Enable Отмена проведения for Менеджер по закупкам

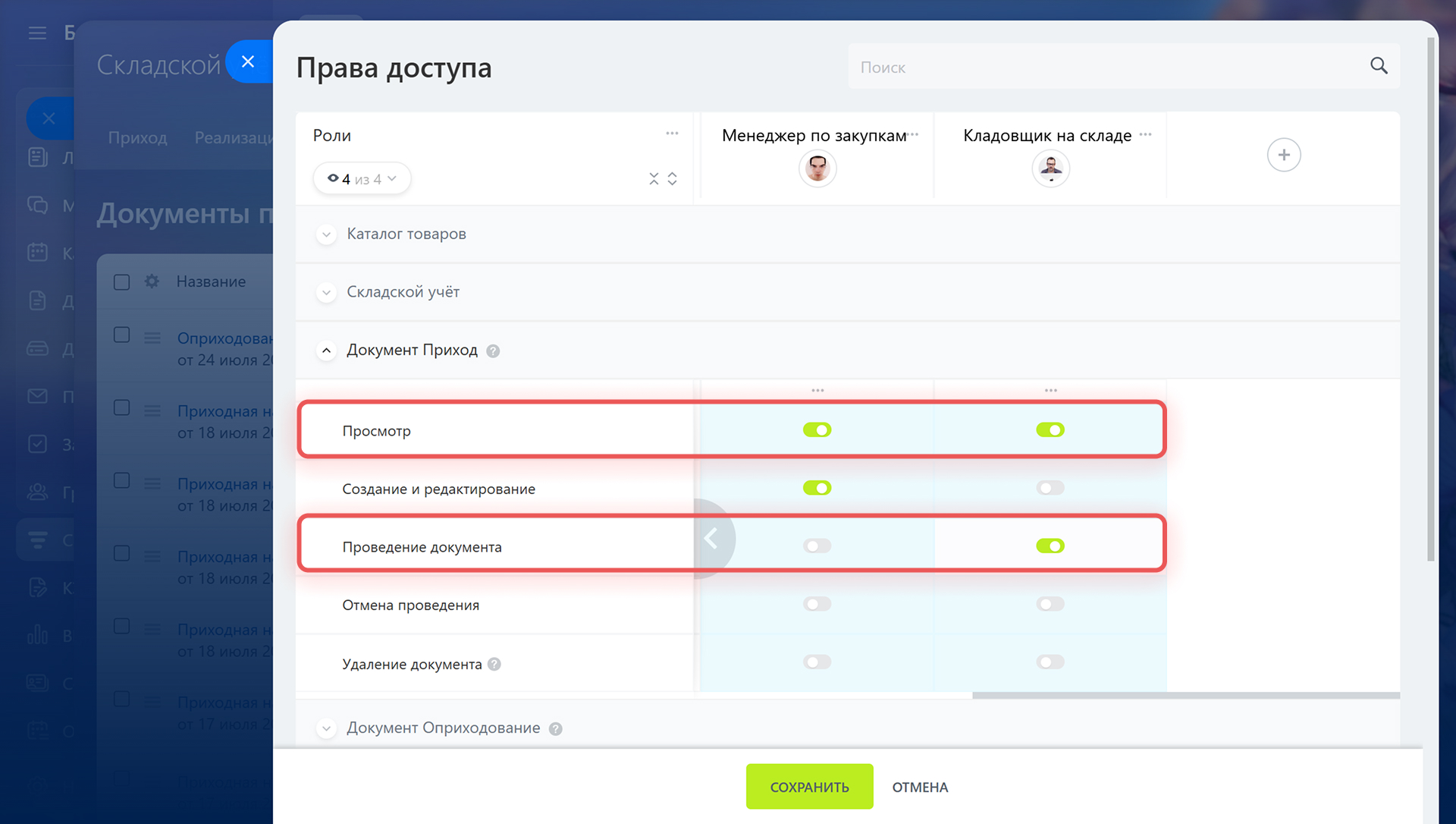point(817,604)
